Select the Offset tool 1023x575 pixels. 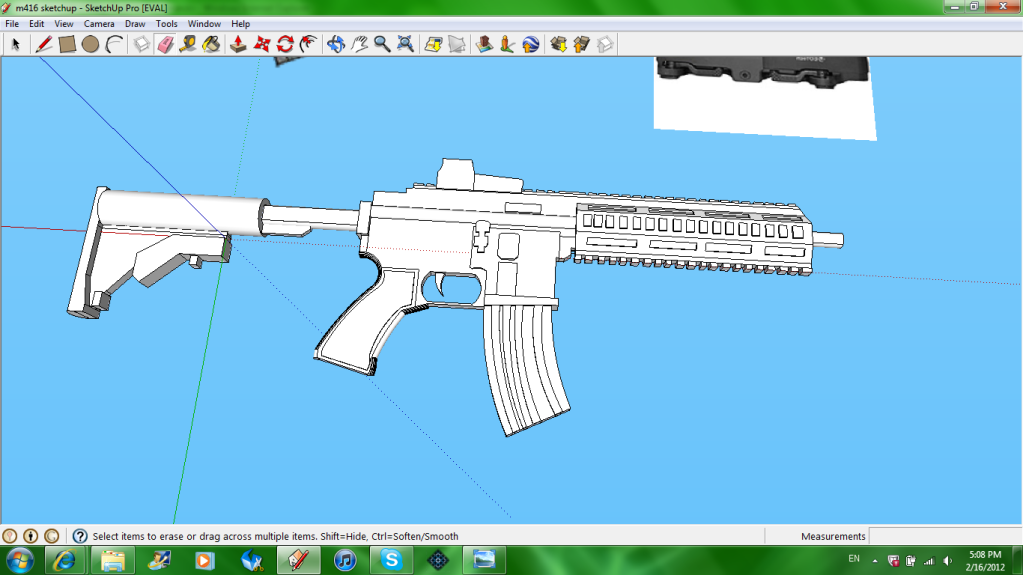click(309, 44)
